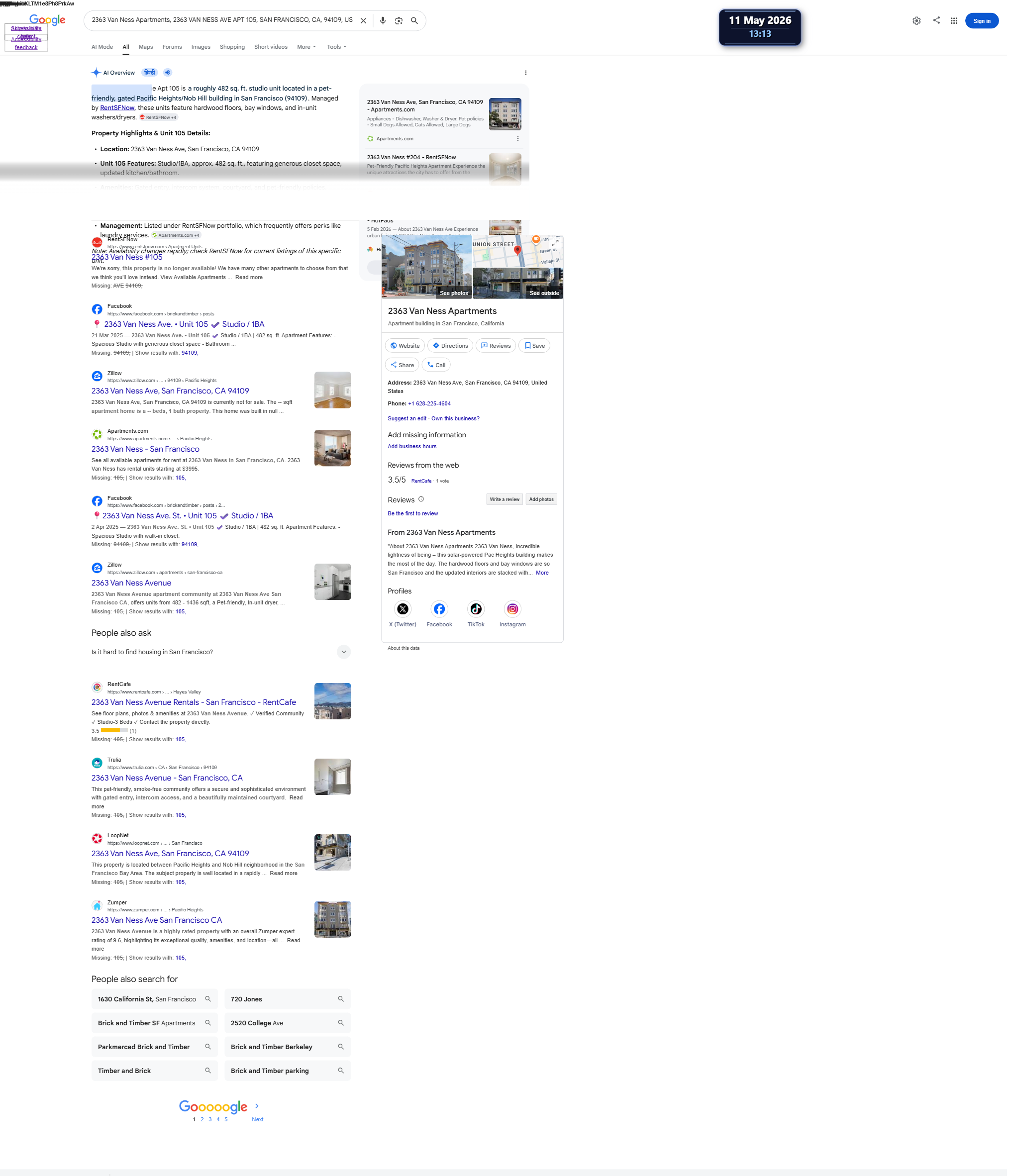Go to results page 2
The width and height of the screenshot is (1013, 1176).
[203, 1125]
